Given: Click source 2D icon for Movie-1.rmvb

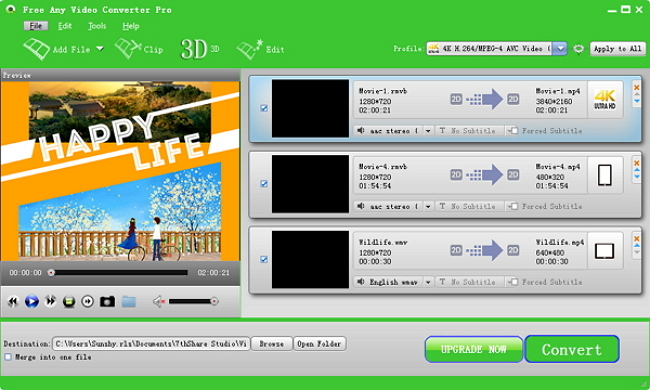Looking at the screenshot, I should [456, 99].
